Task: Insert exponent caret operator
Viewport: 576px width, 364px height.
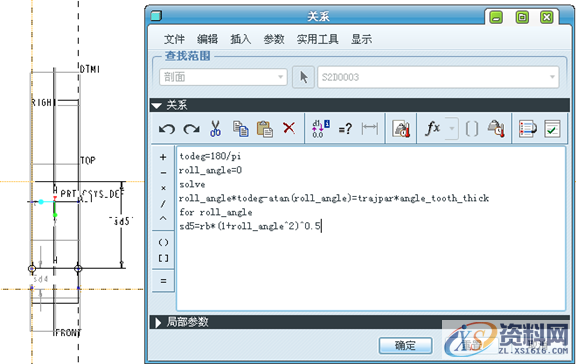Action: click(x=163, y=218)
